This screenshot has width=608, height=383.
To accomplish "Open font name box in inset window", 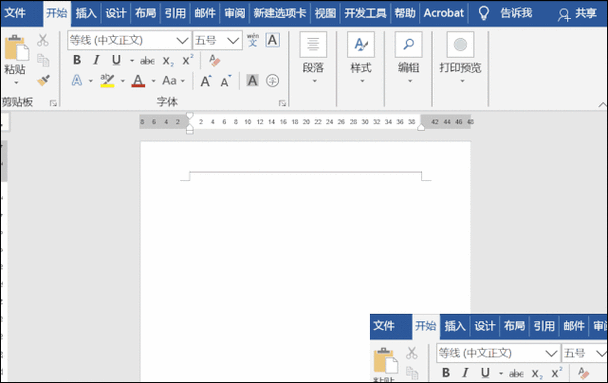I will 498,353.
